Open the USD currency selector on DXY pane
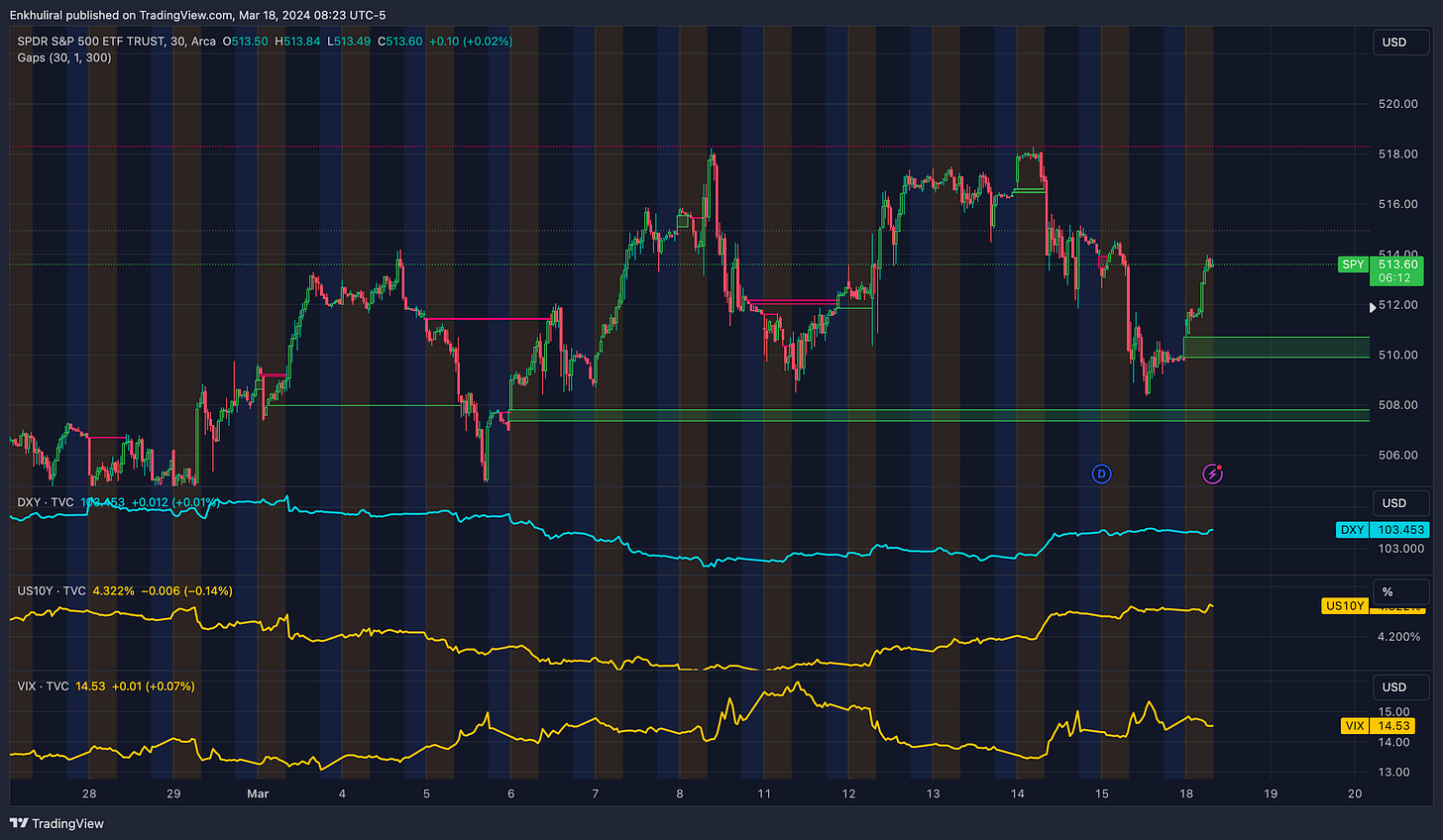 coord(1400,503)
